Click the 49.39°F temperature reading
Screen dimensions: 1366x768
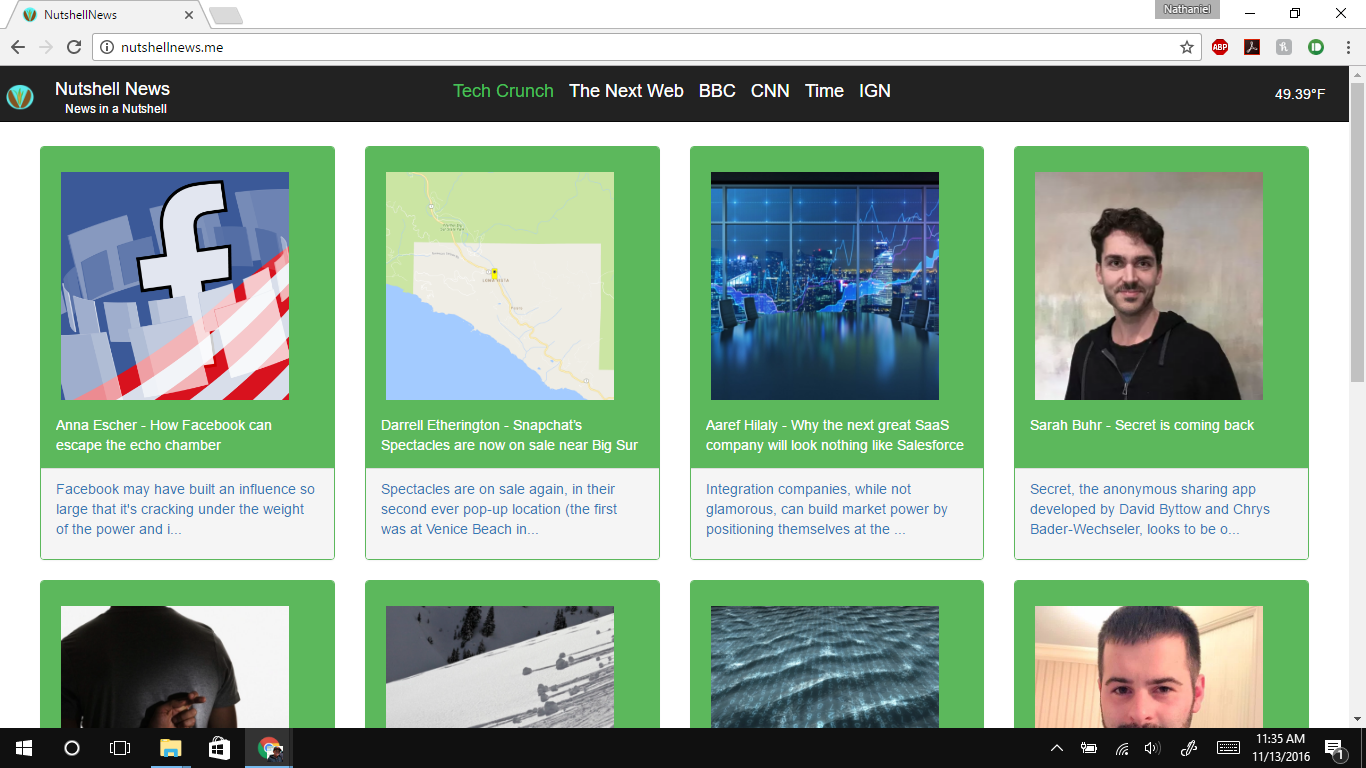[1300, 94]
